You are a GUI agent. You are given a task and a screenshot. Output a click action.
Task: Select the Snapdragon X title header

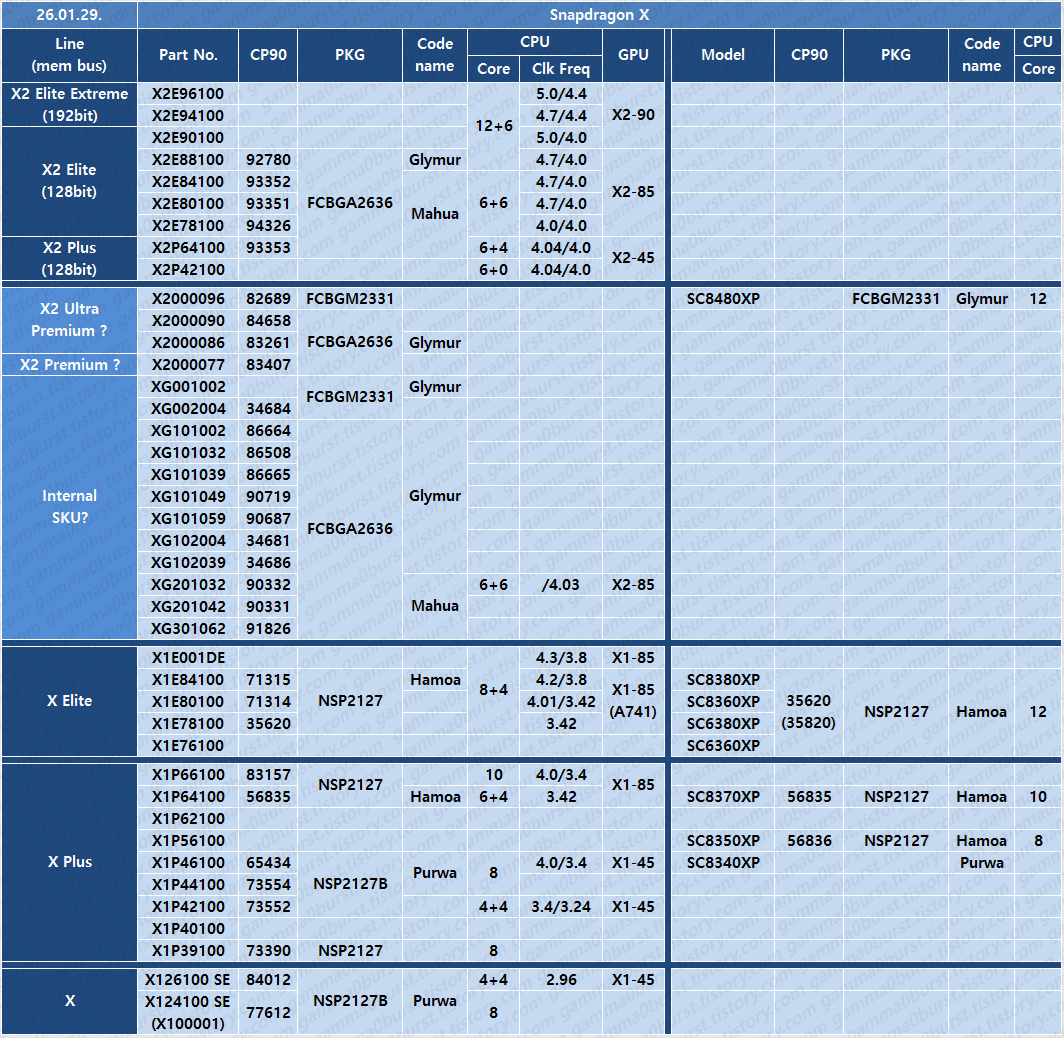tap(599, 15)
